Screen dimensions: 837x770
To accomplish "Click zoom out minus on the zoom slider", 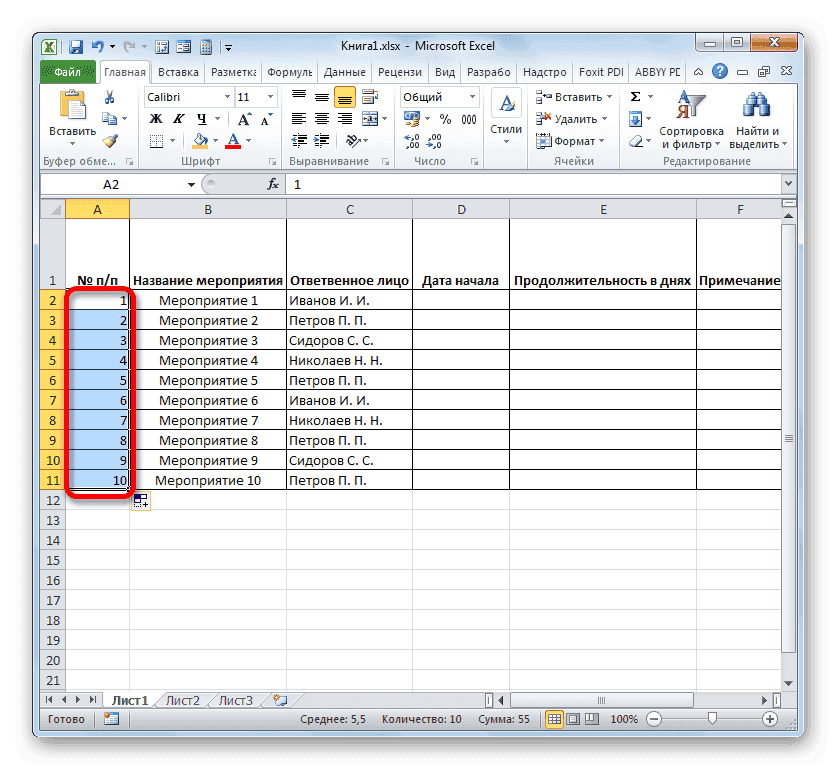I will [652, 718].
